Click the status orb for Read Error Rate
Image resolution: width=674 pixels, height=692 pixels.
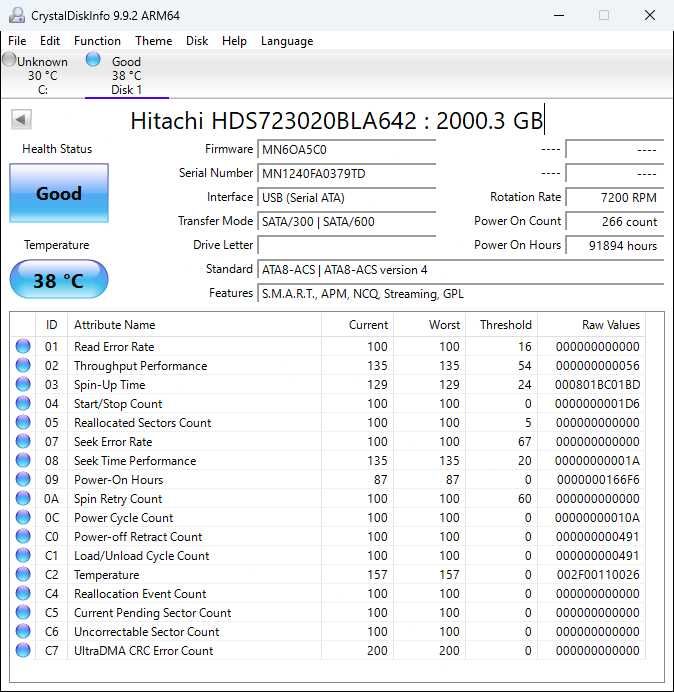23,346
